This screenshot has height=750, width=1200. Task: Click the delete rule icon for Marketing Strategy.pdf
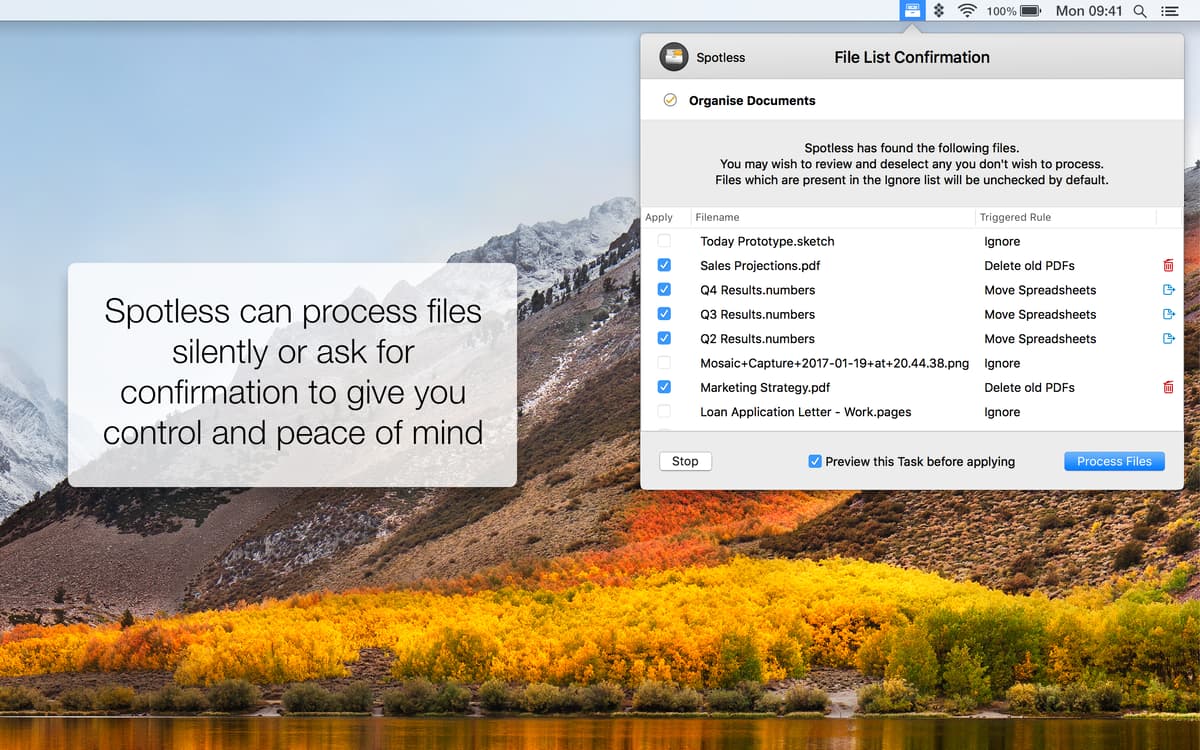click(1167, 387)
